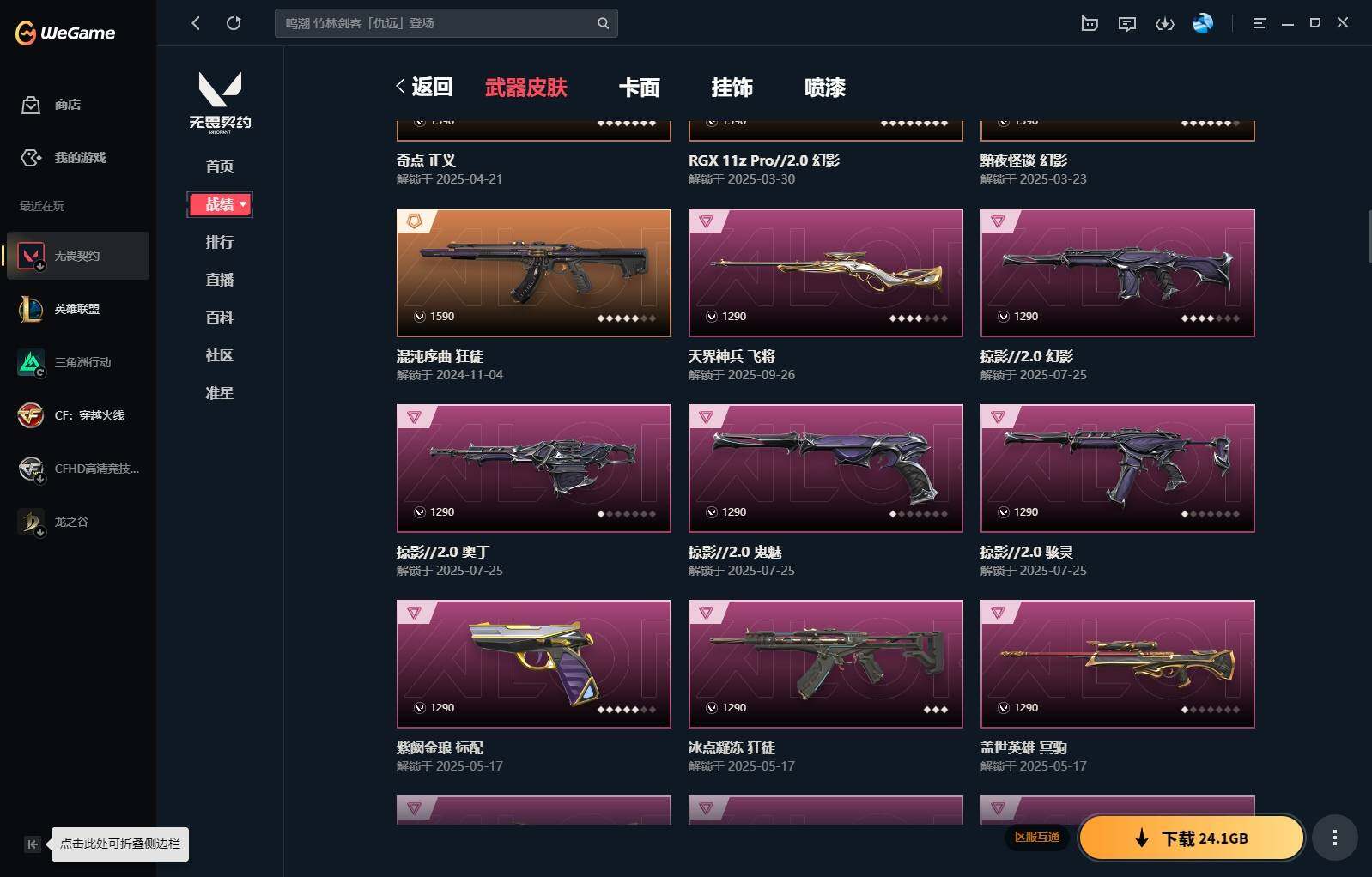Refresh the page with reload icon
Screen dimensions: 1372x877
[x=234, y=23]
